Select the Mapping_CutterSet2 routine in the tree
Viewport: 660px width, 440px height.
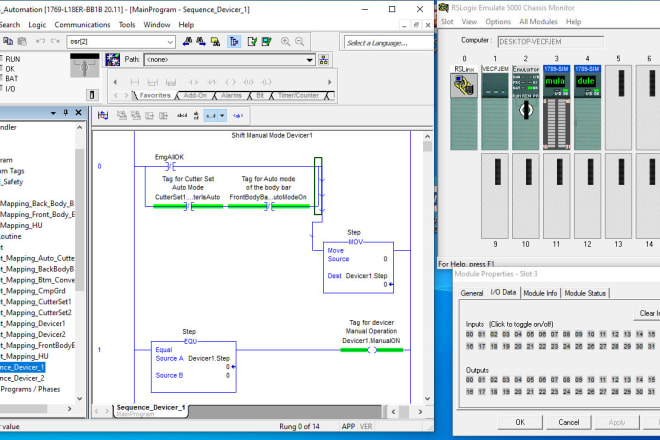coord(37,312)
